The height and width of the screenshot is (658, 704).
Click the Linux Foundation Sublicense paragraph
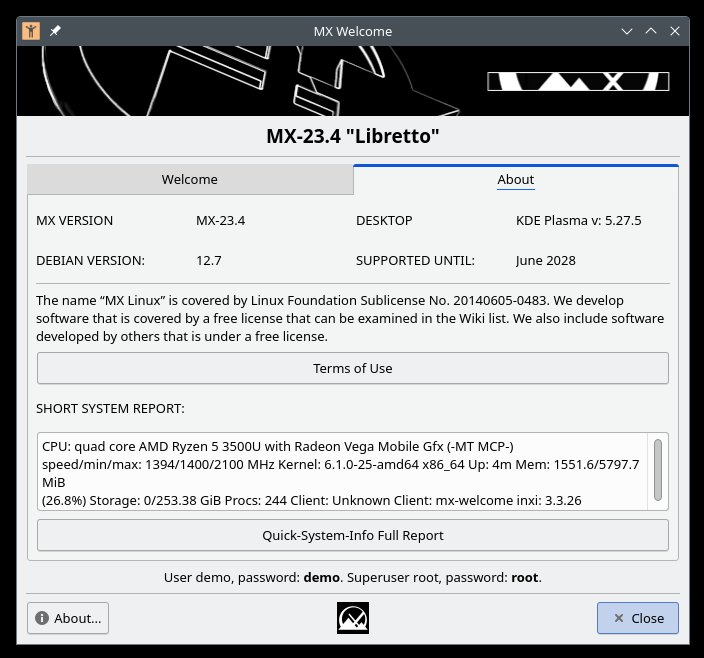[x=350, y=318]
